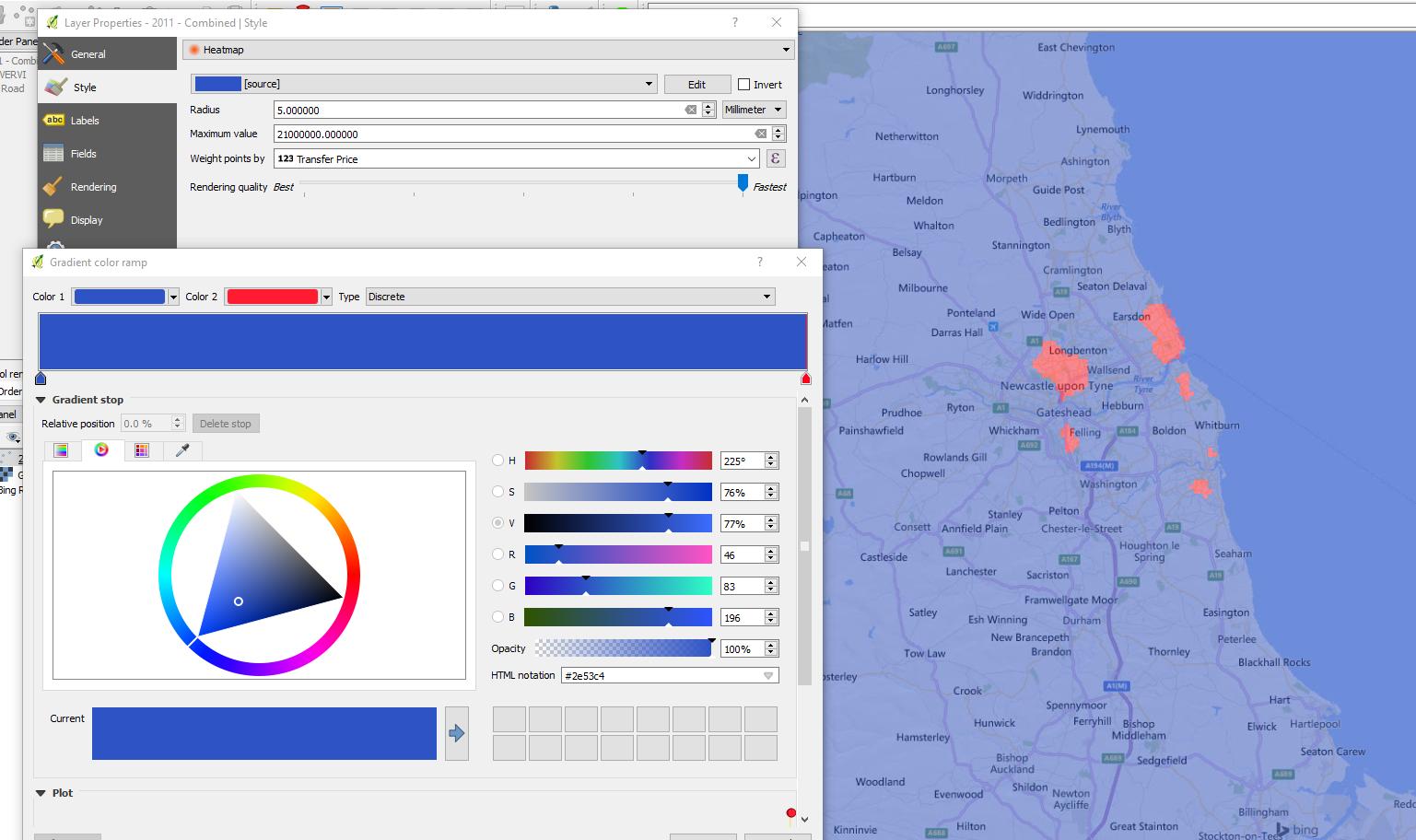This screenshot has height=840, width=1416.
Task: Select the H hue radio button
Action: tap(497, 461)
